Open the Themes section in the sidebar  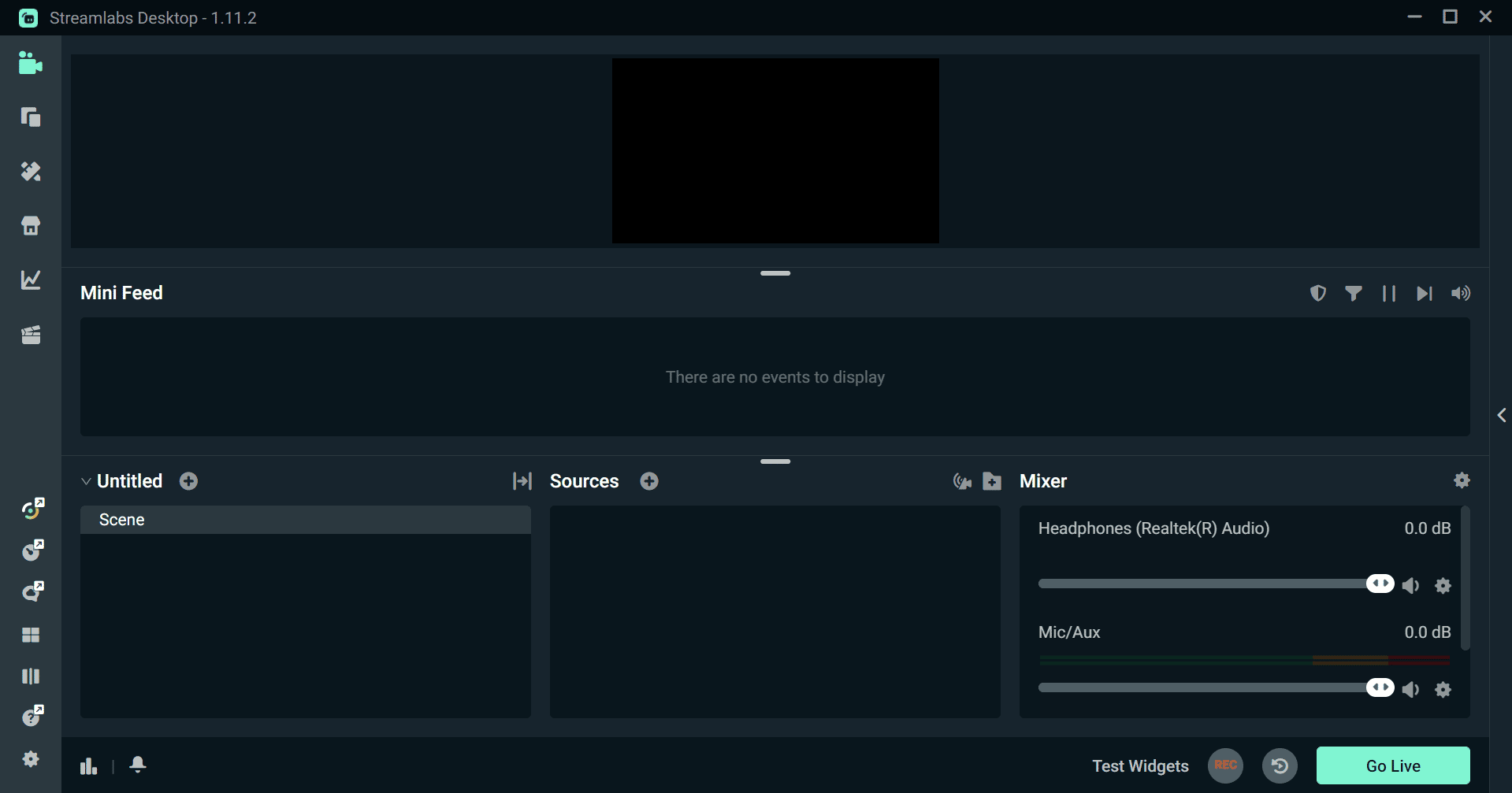[30, 172]
